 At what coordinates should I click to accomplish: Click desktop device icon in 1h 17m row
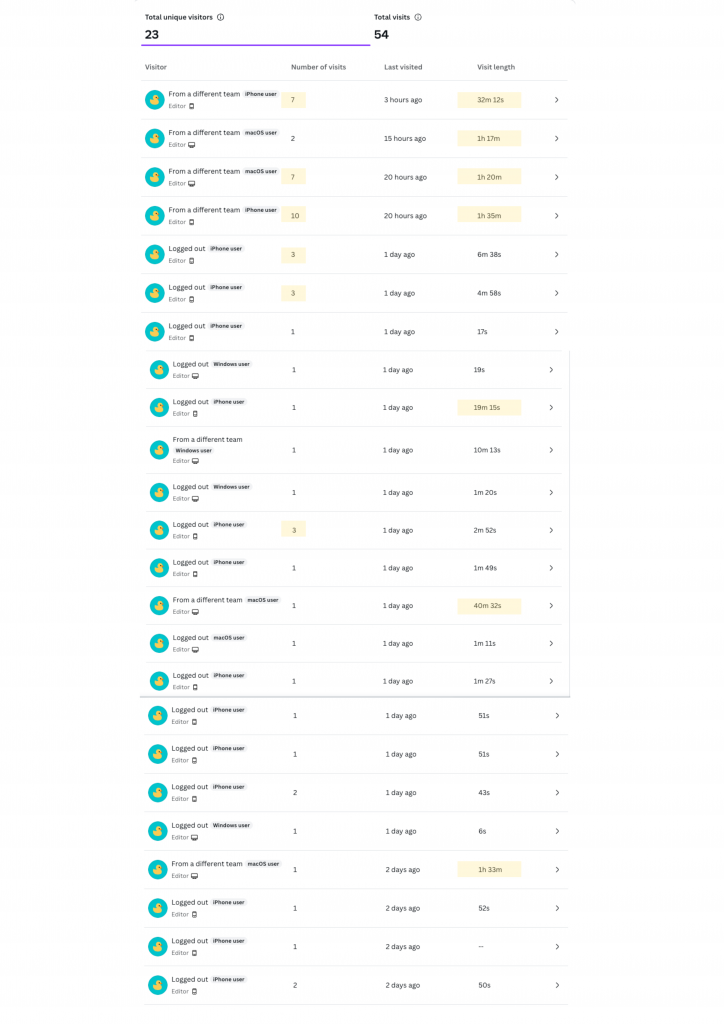click(x=191, y=145)
